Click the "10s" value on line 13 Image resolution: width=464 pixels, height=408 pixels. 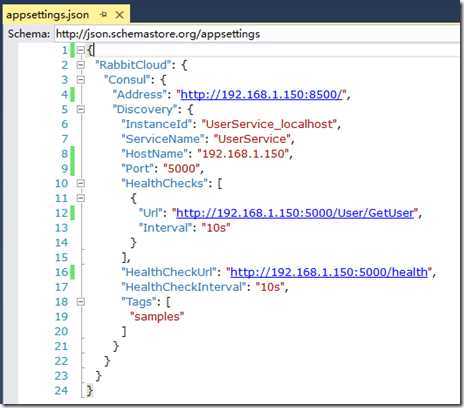tap(216, 228)
